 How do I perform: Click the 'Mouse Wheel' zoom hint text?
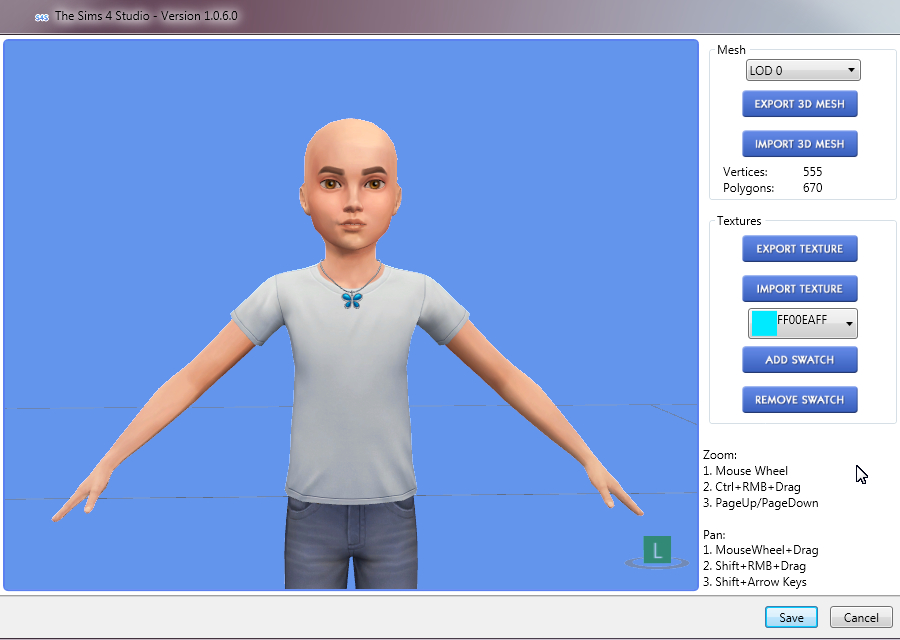coord(751,471)
